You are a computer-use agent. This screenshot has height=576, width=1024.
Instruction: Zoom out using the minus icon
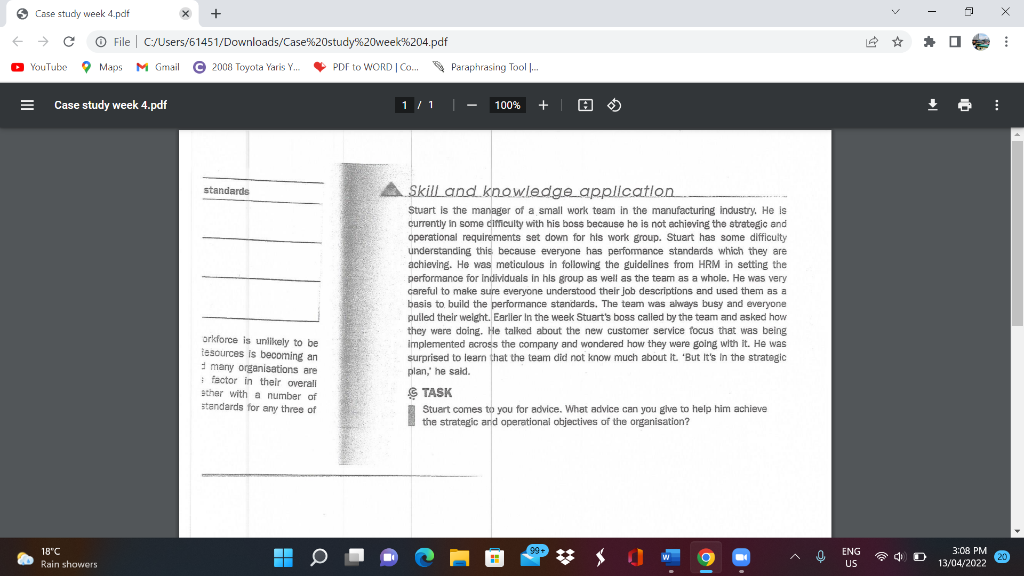(x=470, y=104)
